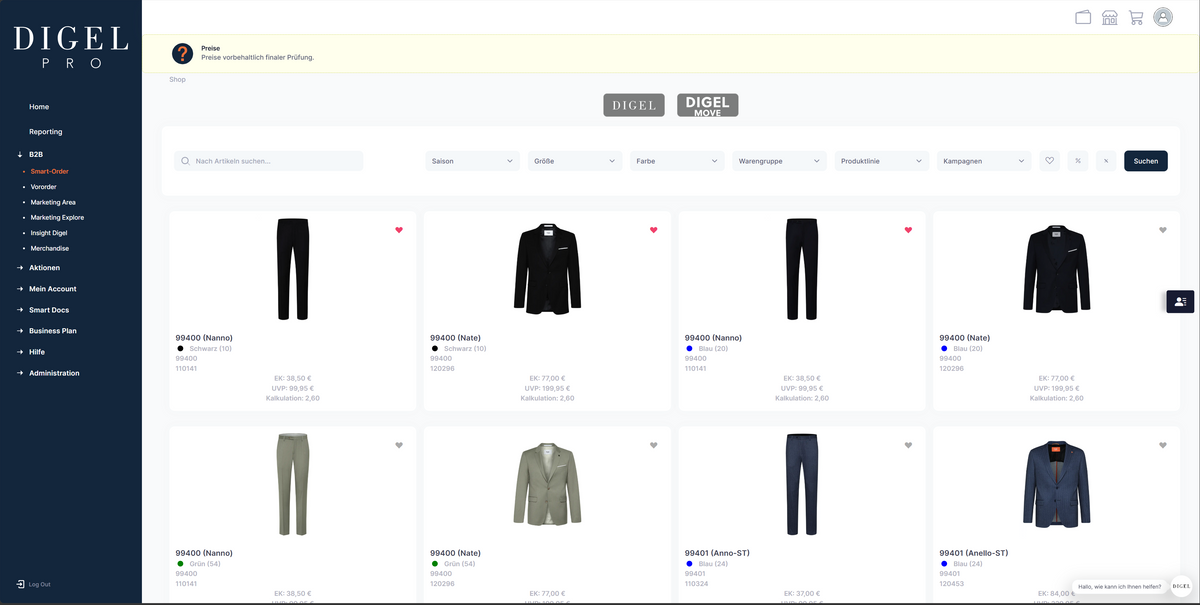Select Vororder submenu item
1200x605 pixels.
point(43,187)
